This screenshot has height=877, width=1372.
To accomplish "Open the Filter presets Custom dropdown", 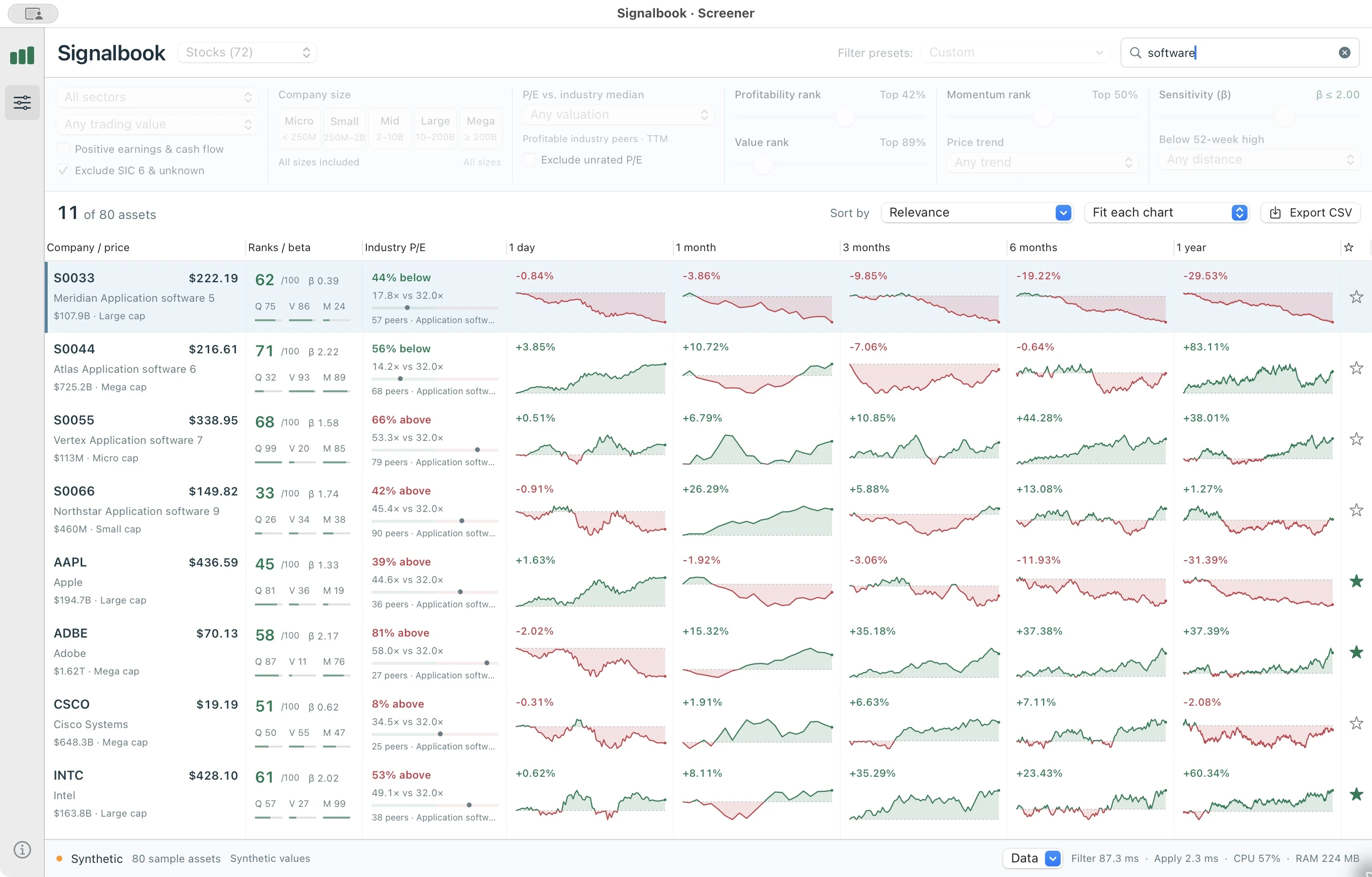I will tap(1015, 53).
